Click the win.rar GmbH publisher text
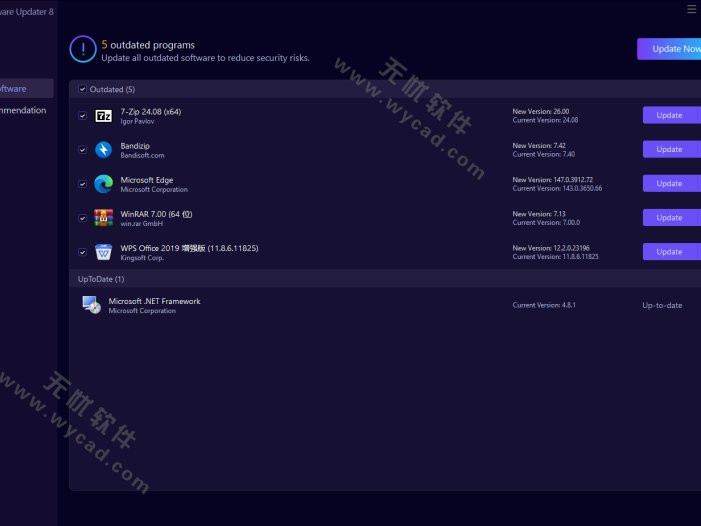The height and width of the screenshot is (526, 701). 142,224
